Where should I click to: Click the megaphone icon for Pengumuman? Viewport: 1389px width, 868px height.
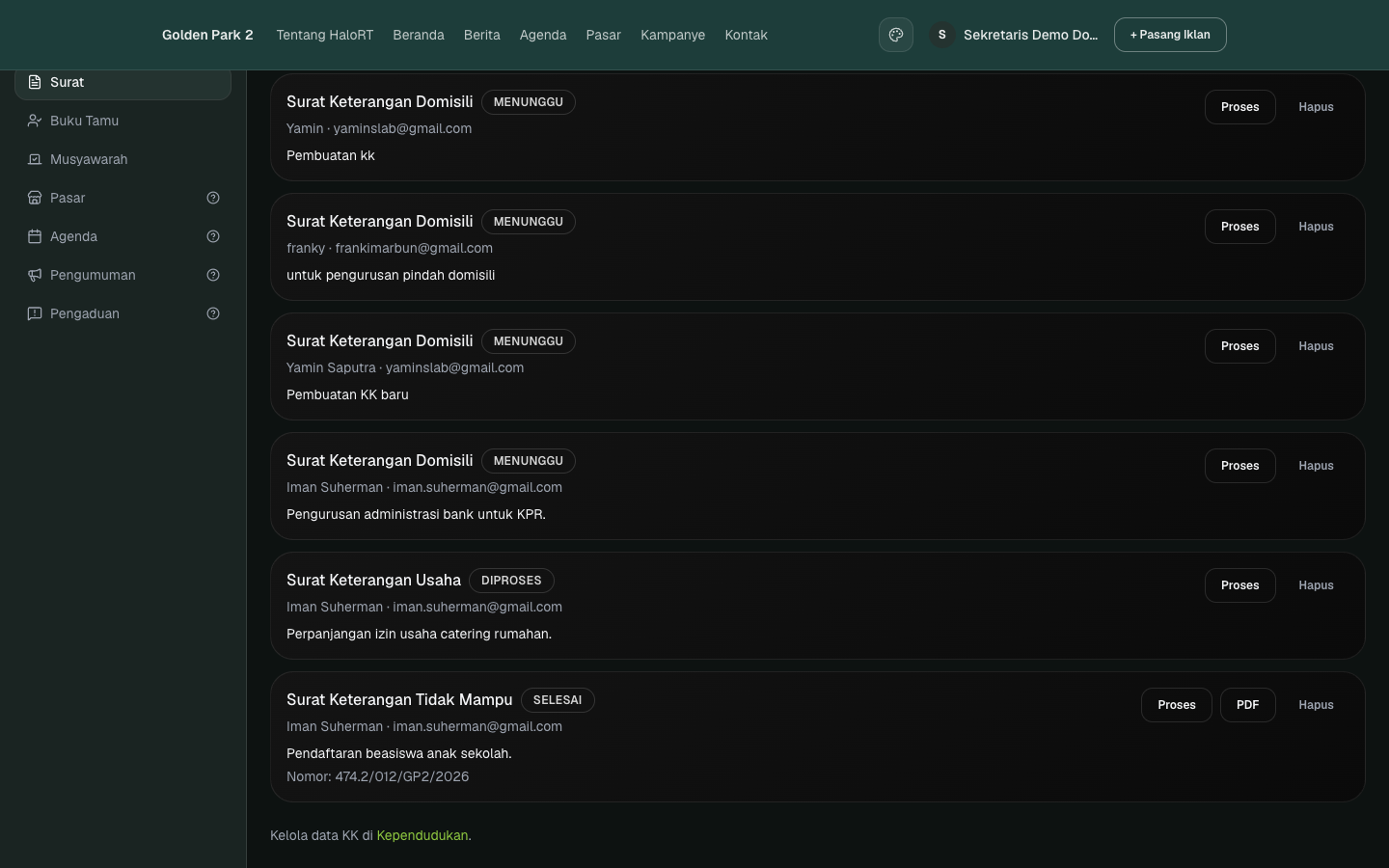35,275
